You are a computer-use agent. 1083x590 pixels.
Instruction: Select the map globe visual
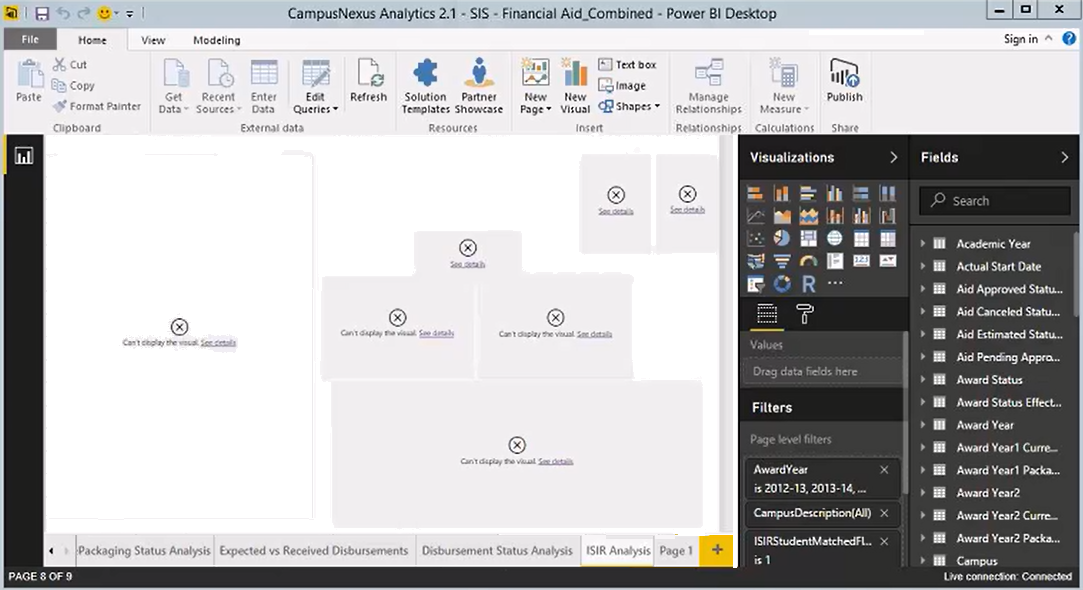834,239
